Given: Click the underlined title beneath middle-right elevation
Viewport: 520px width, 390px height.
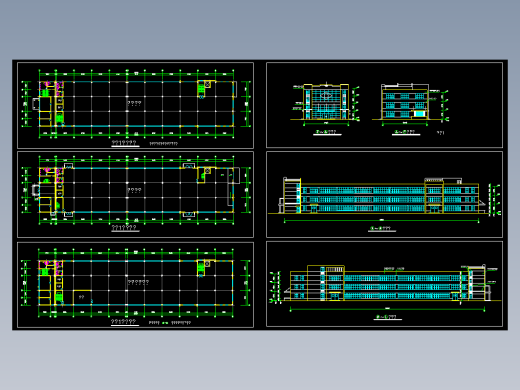Looking at the screenshot, I should [x=381, y=229].
